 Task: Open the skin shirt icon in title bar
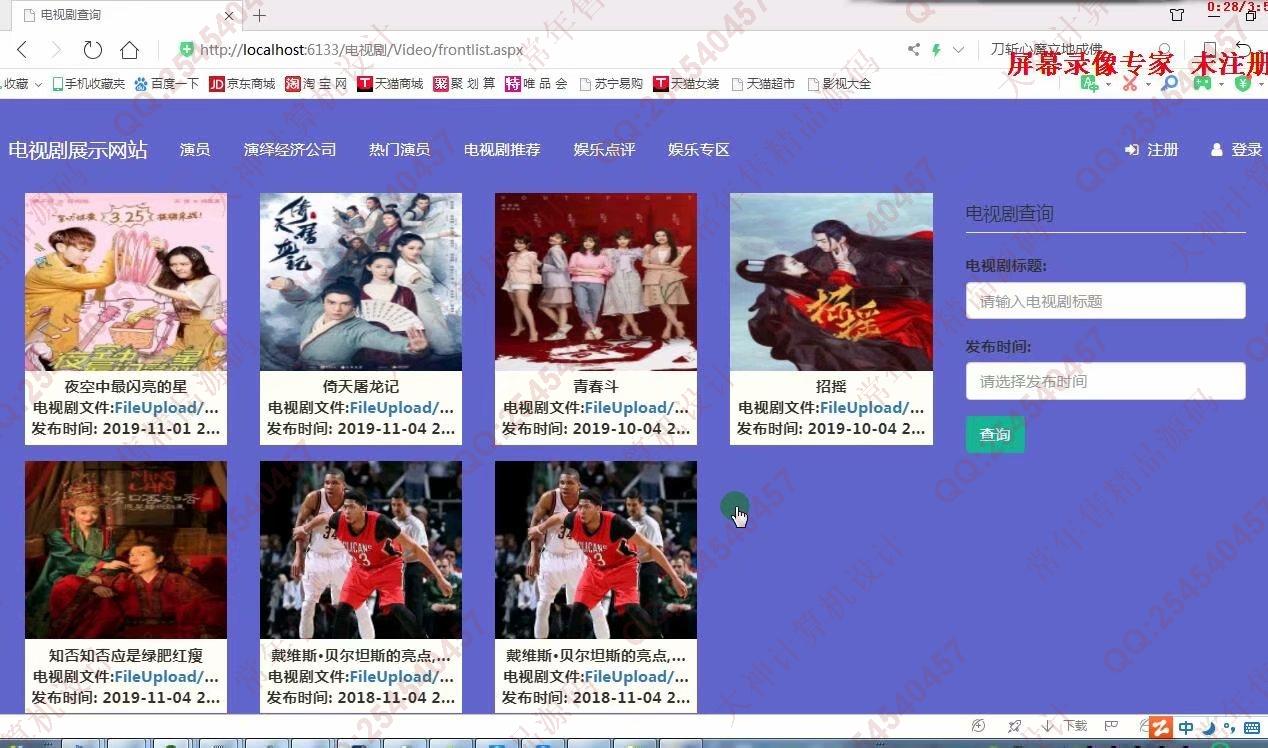click(1176, 15)
